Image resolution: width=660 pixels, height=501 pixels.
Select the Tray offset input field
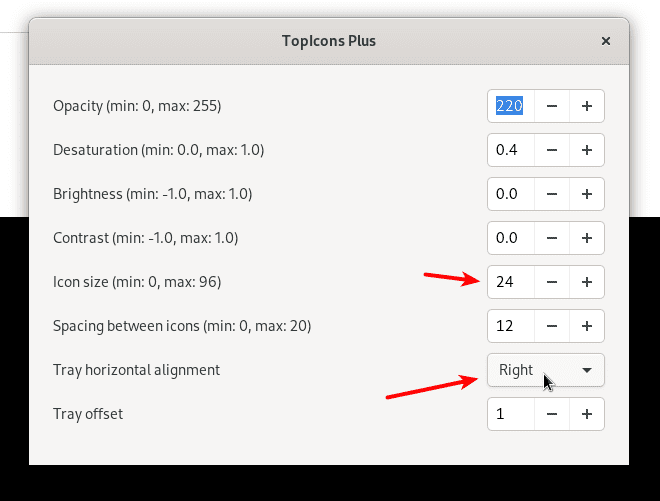pos(510,414)
